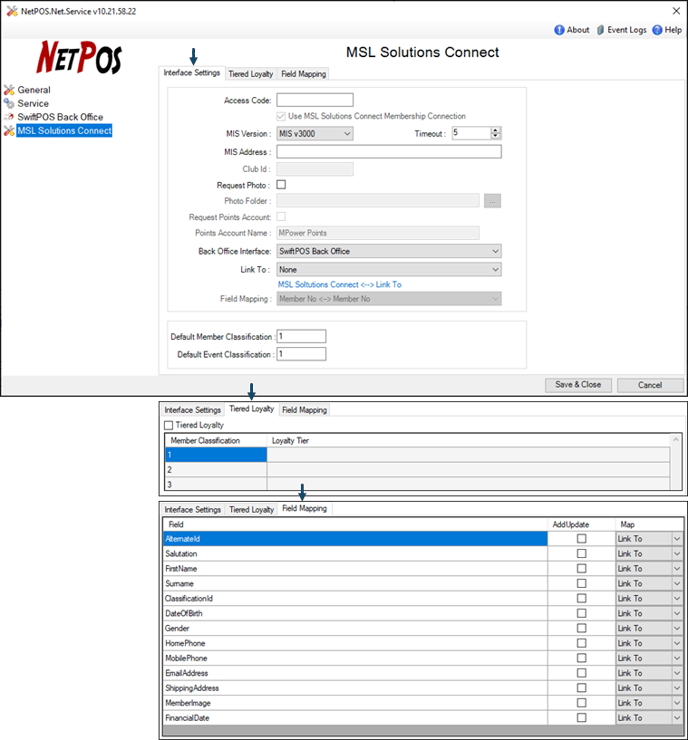Select Member Classification row 1

[216, 455]
